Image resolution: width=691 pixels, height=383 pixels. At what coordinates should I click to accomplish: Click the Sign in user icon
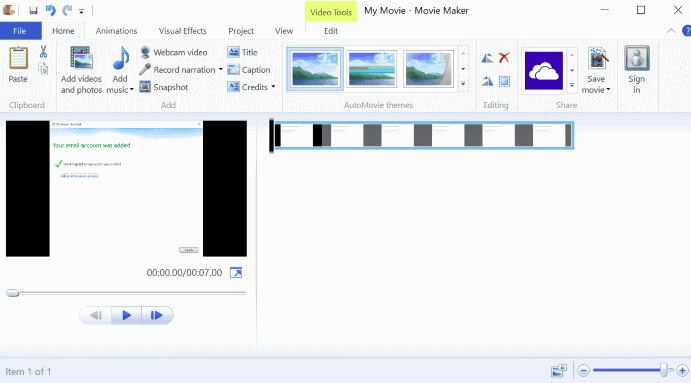tap(637, 58)
